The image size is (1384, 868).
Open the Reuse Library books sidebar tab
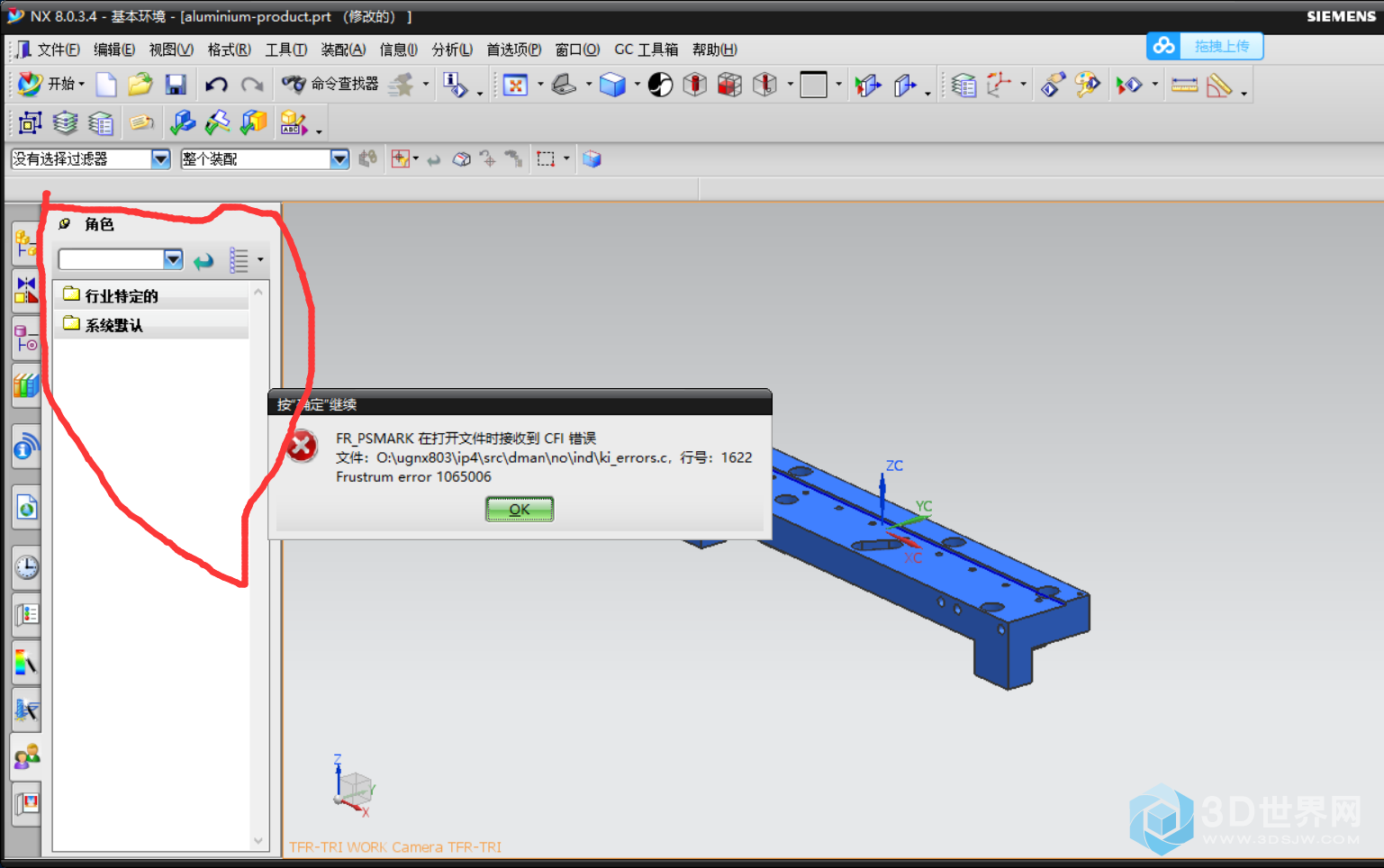point(26,385)
